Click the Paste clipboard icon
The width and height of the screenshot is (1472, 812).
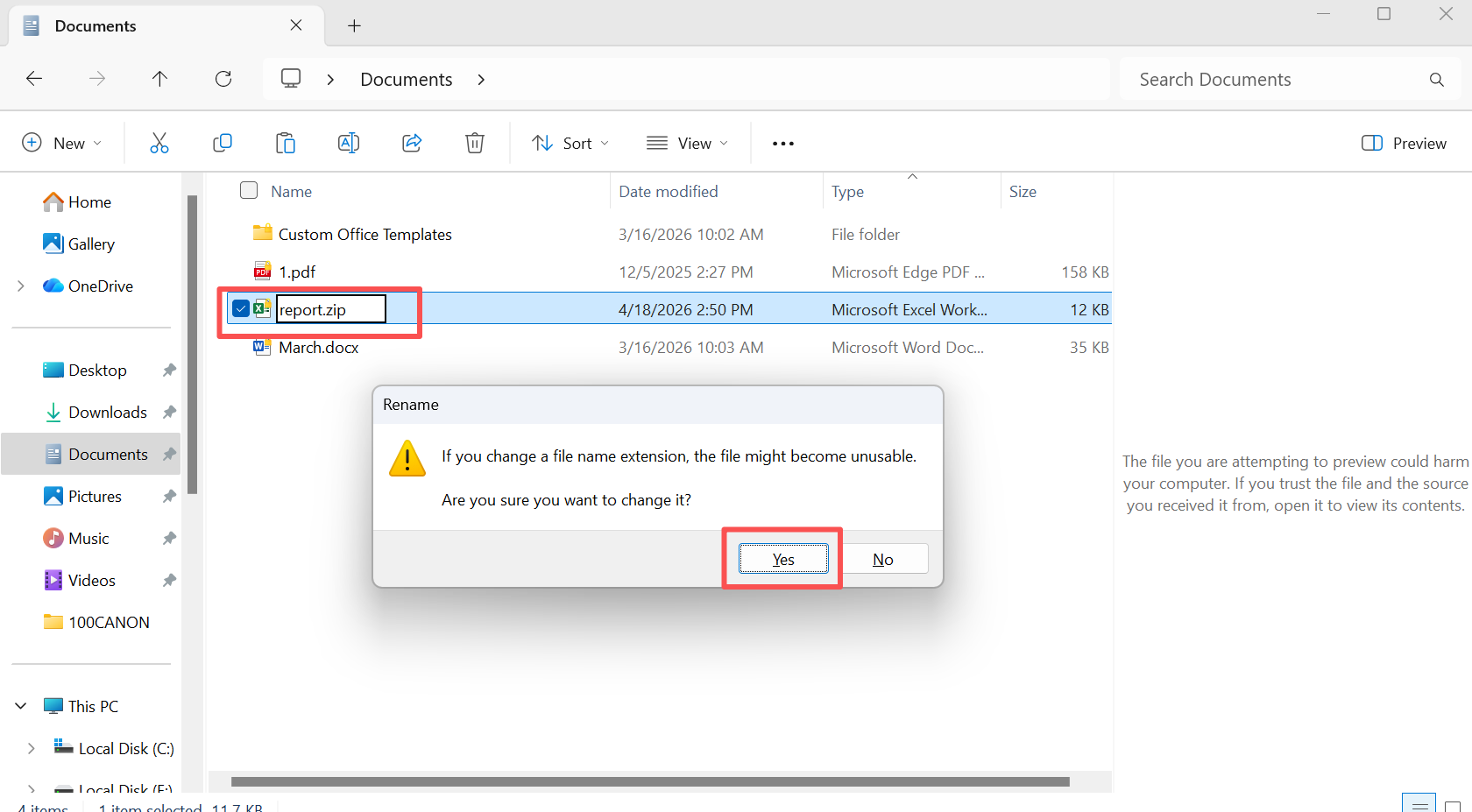click(x=286, y=143)
